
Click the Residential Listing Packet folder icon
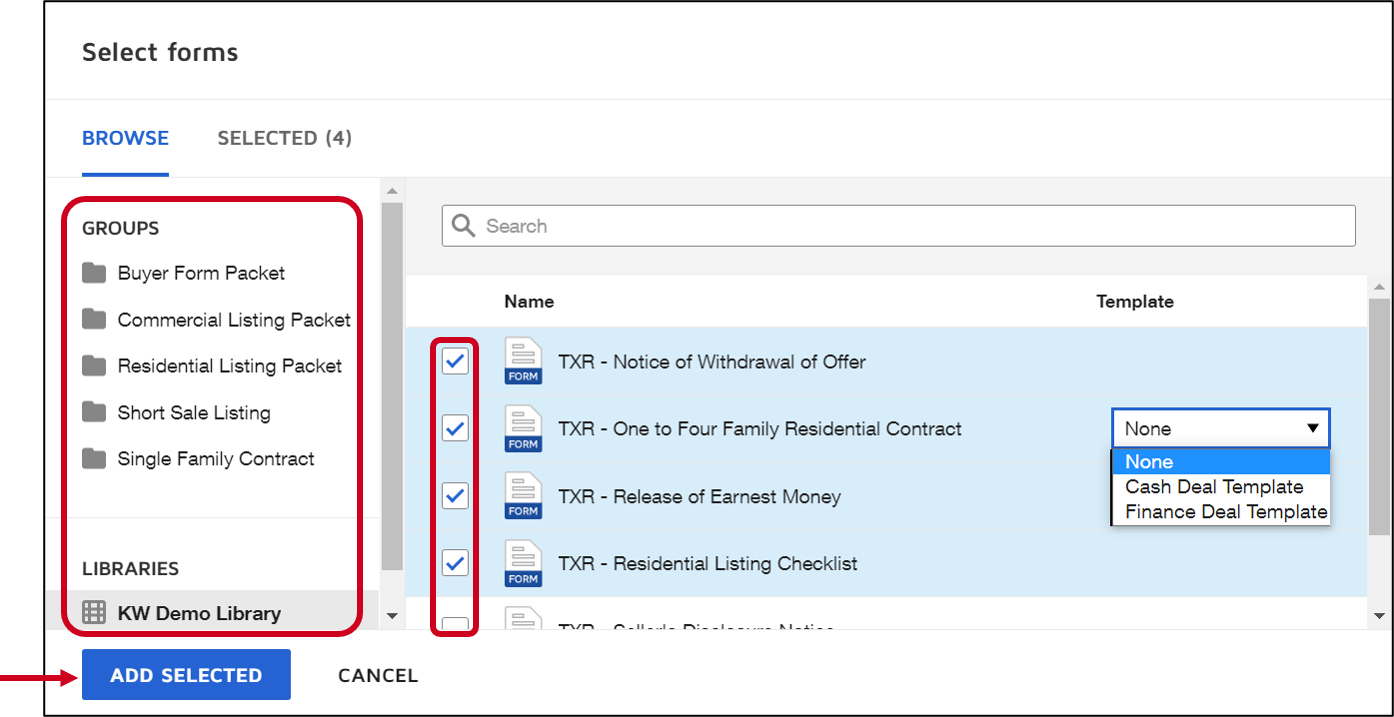[x=94, y=365]
